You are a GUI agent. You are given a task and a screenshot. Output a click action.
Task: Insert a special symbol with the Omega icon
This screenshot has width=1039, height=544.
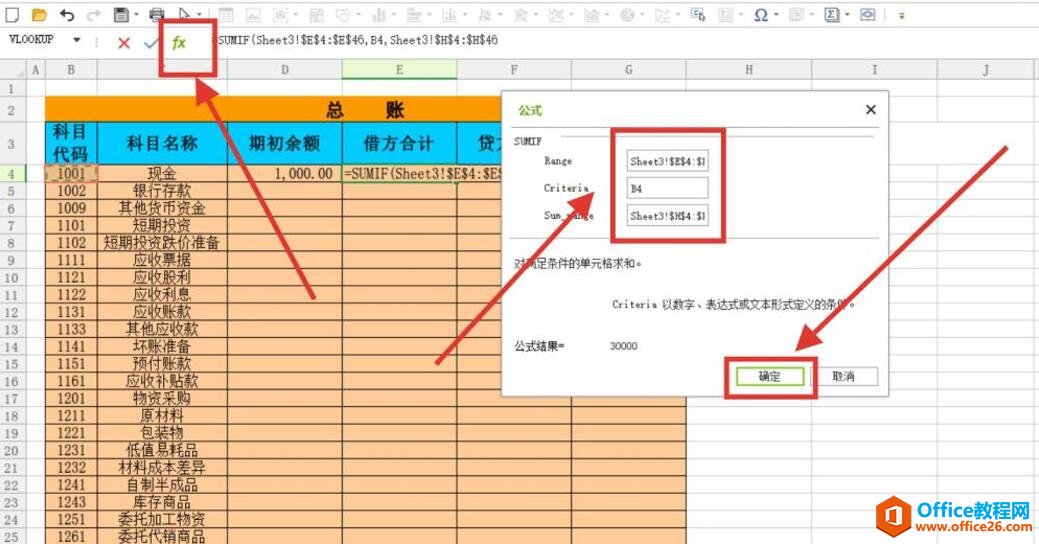(761, 15)
